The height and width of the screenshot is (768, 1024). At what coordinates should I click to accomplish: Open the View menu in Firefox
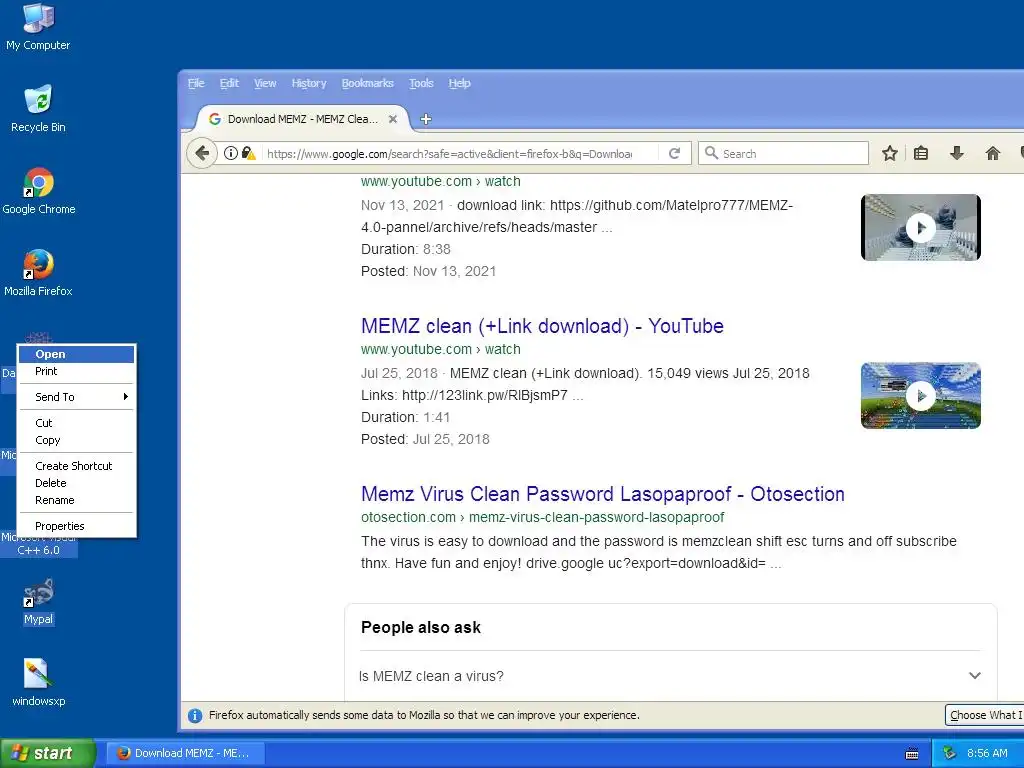264,83
